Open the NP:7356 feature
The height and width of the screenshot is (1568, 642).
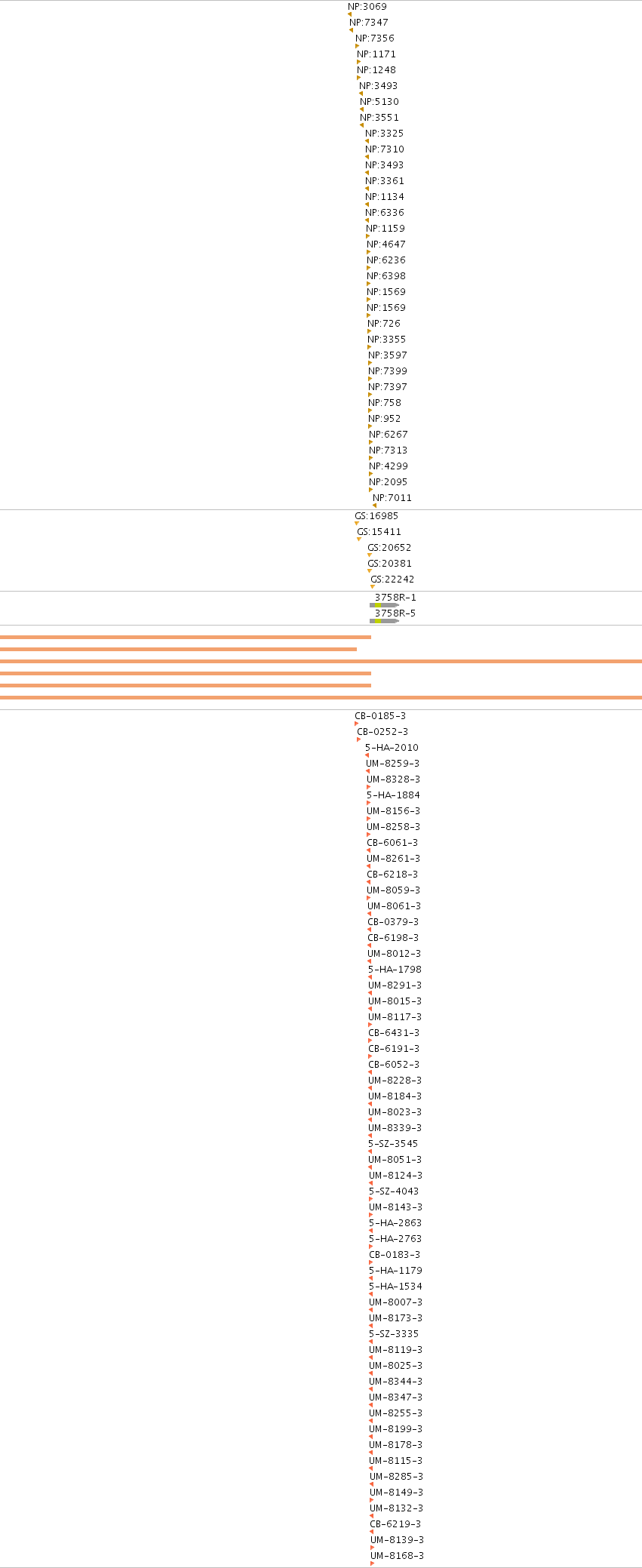[x=375, y=38]
